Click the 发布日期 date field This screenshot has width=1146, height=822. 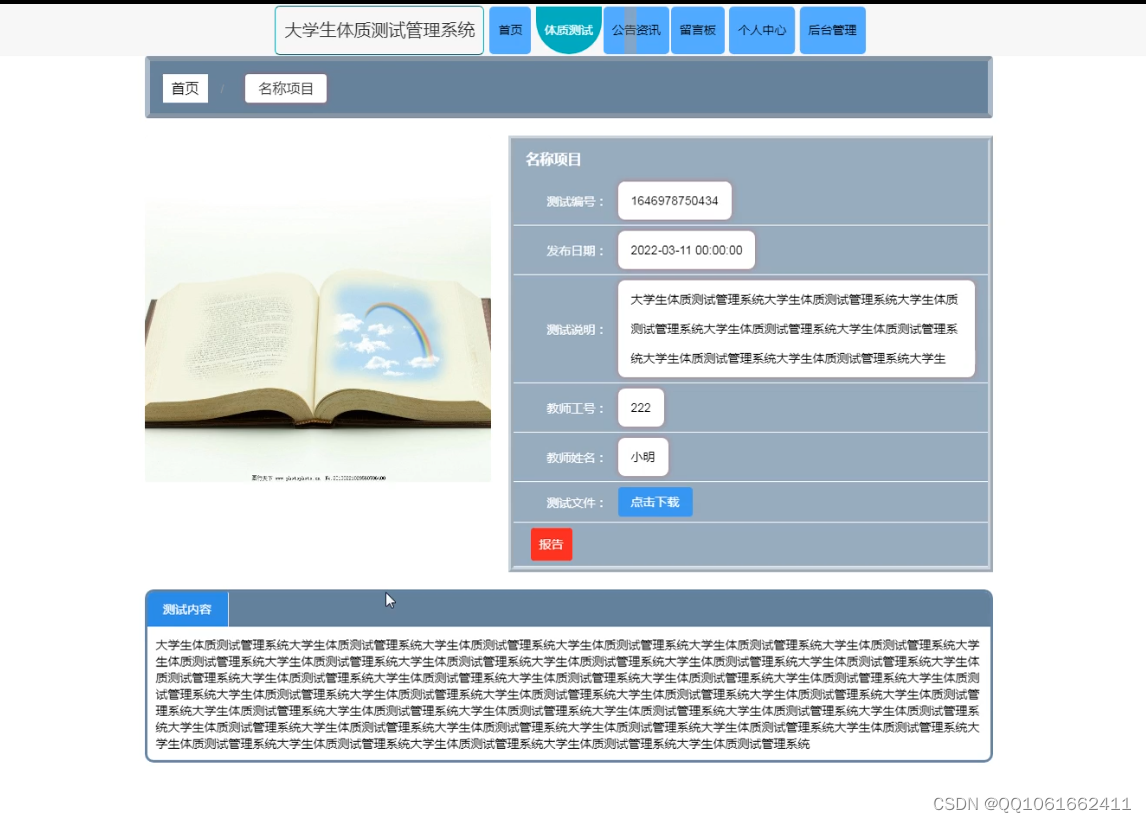(686, 250)
